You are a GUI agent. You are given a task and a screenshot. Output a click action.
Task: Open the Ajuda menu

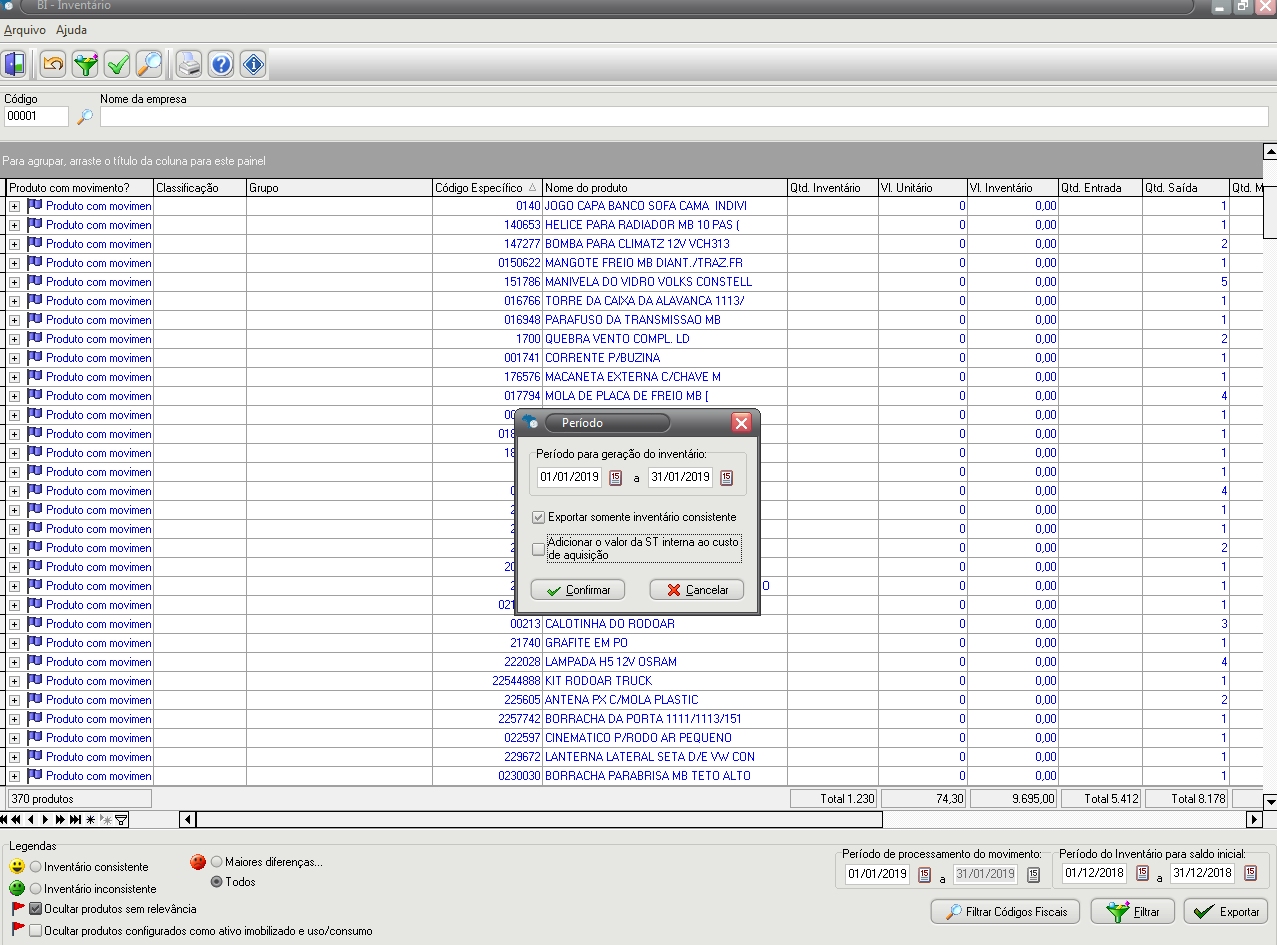71,30
